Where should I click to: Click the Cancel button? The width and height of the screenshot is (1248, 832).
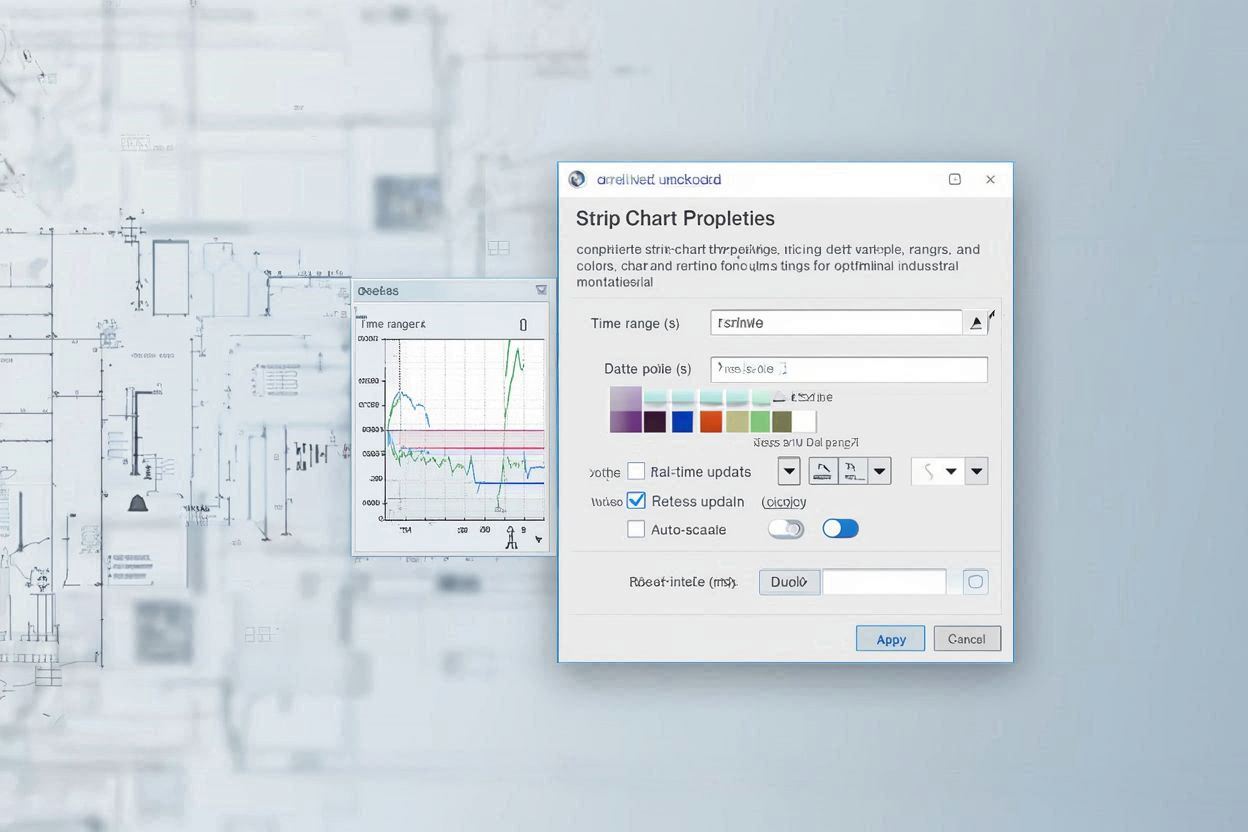tap(967, 639)
